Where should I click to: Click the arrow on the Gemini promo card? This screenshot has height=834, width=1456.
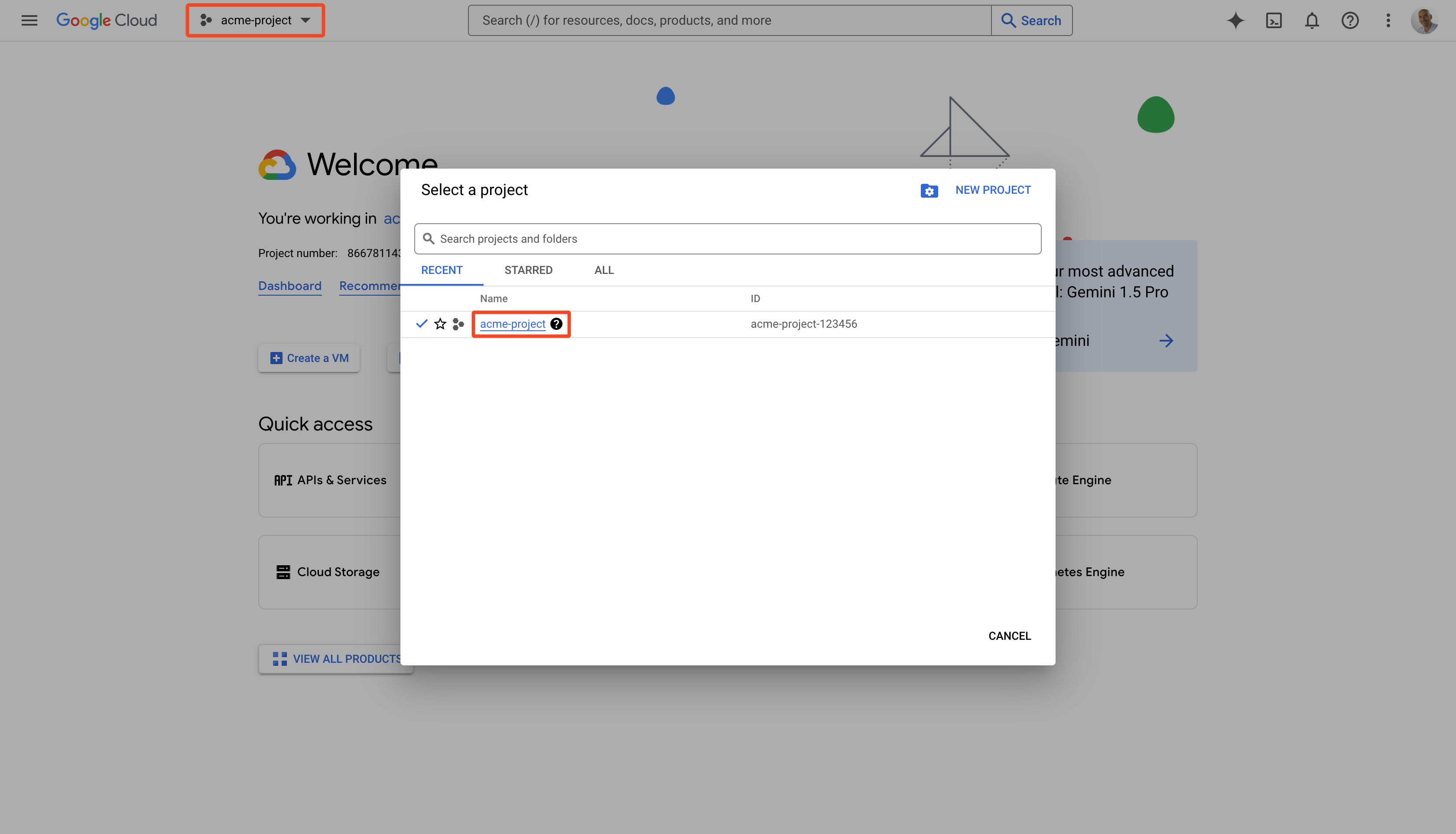click(x=1166, y=341)
